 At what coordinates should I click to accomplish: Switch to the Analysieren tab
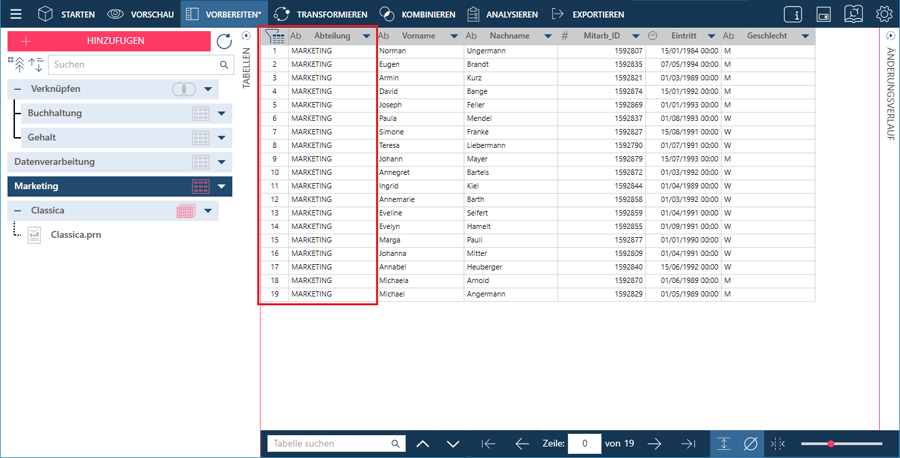click(x=502, y=14)
